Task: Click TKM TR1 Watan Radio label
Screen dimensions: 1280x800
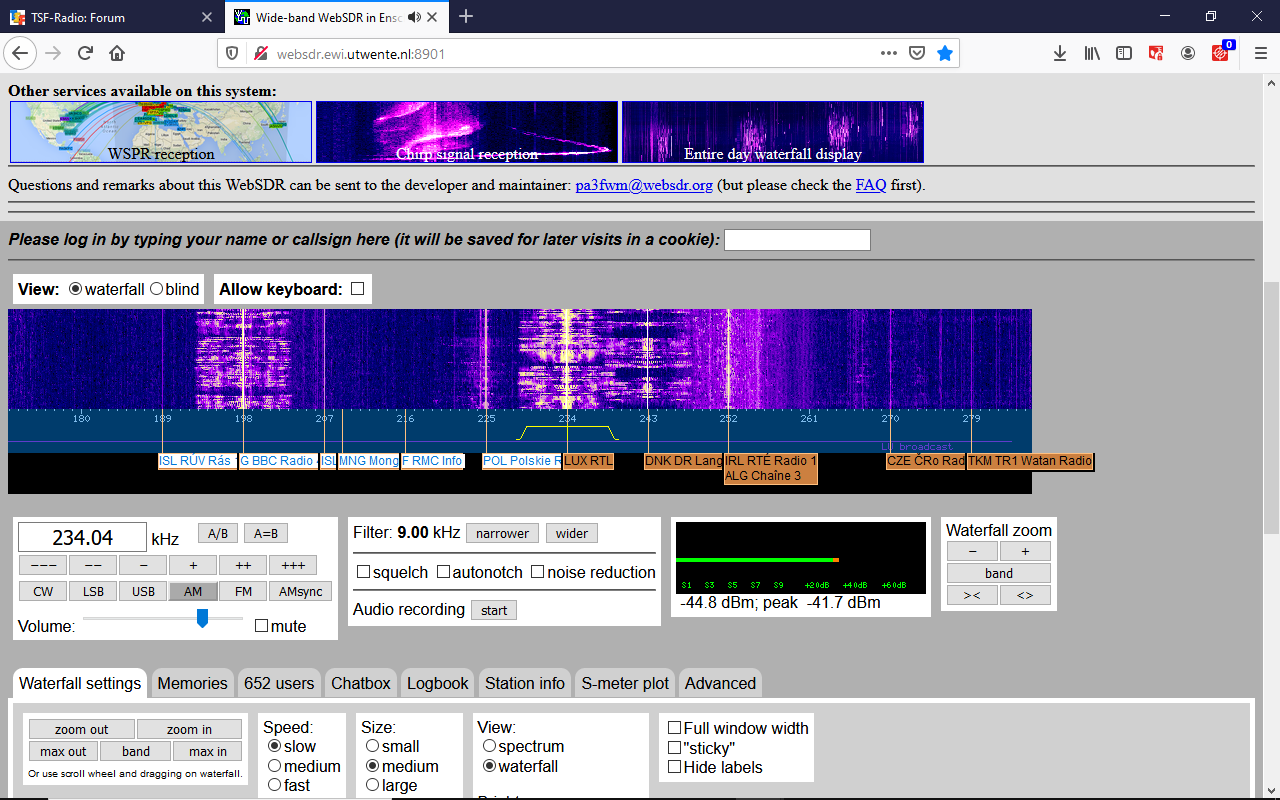Action: pos(1030,461)
